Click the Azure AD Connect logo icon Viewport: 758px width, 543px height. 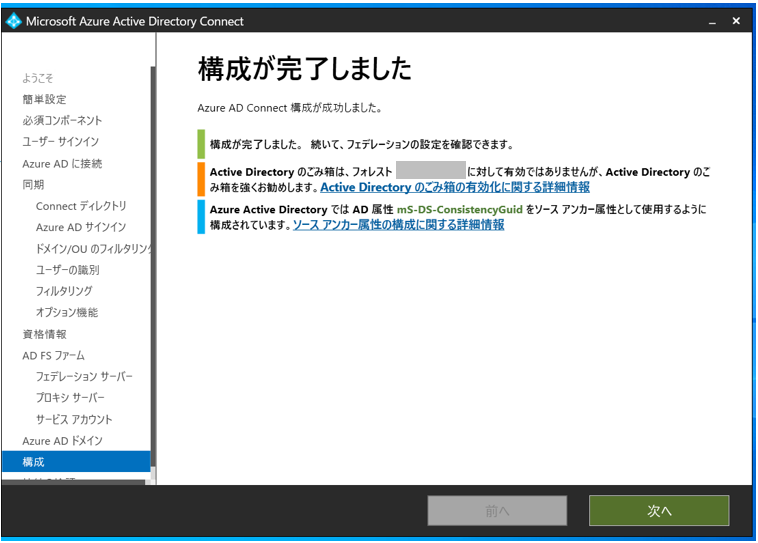[x=14, y=21]
